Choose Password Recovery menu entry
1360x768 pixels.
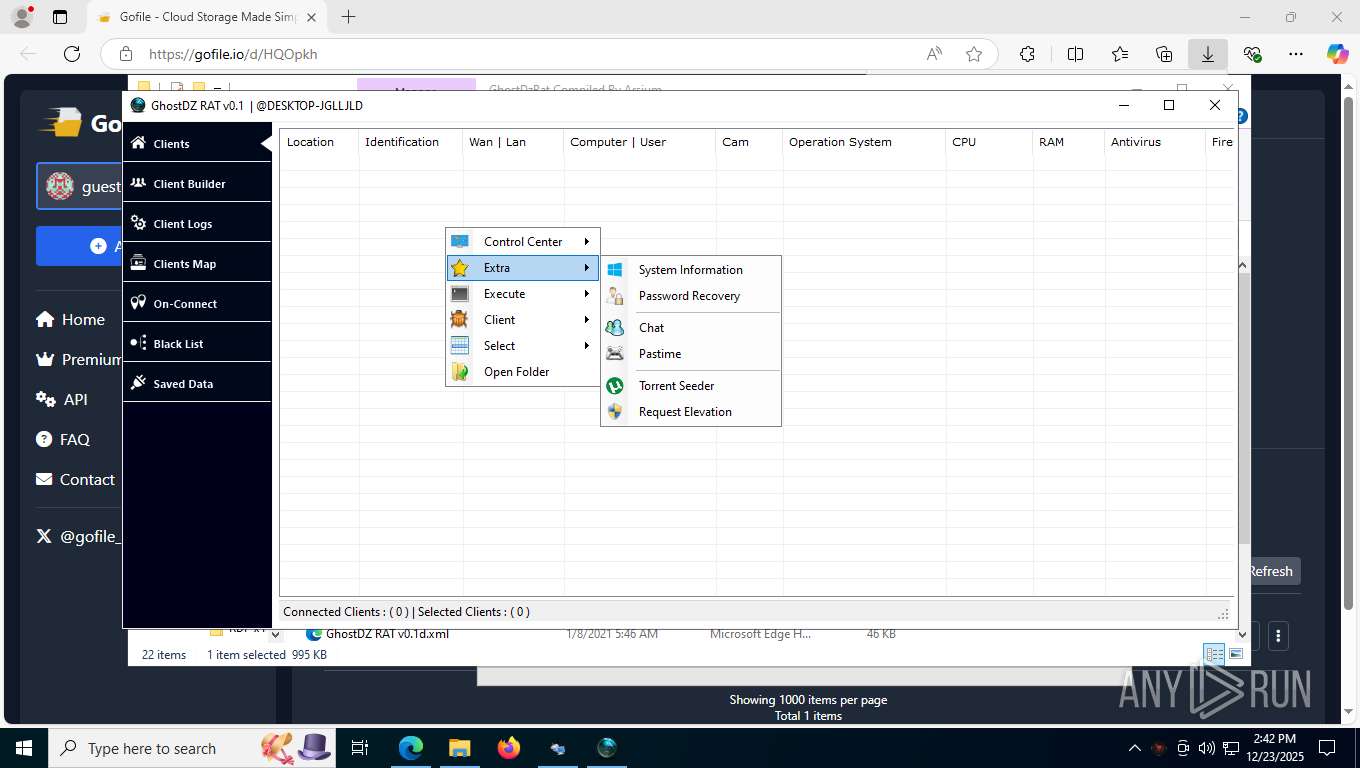[x=691, y=295]
